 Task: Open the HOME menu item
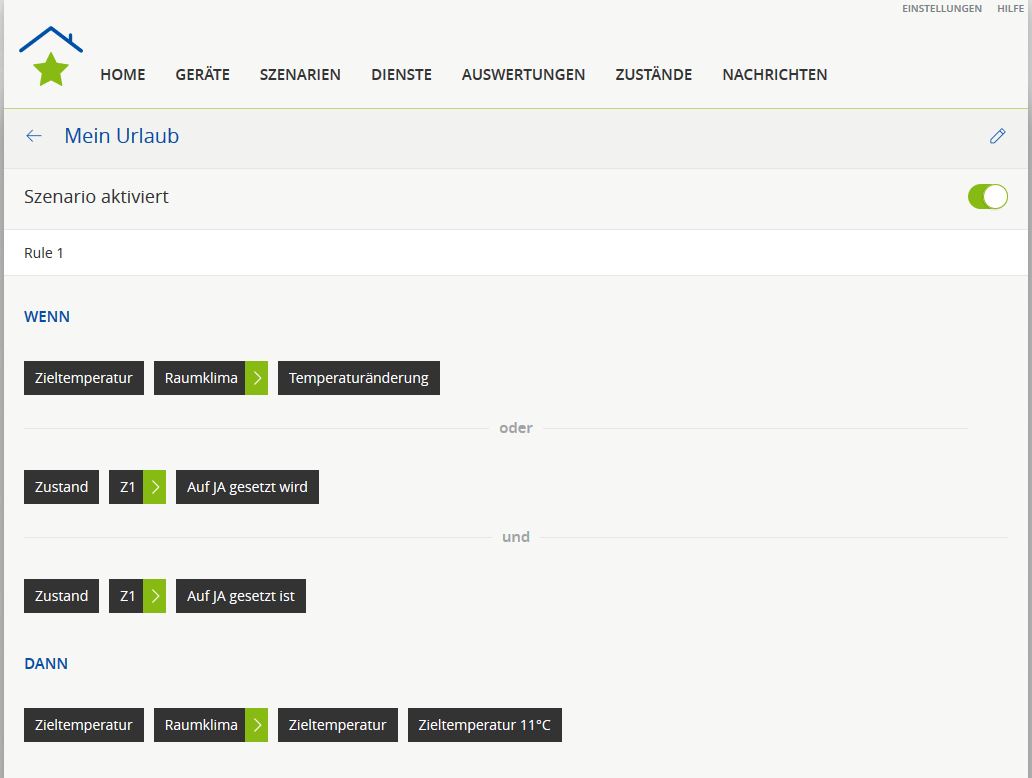point(122,75)
